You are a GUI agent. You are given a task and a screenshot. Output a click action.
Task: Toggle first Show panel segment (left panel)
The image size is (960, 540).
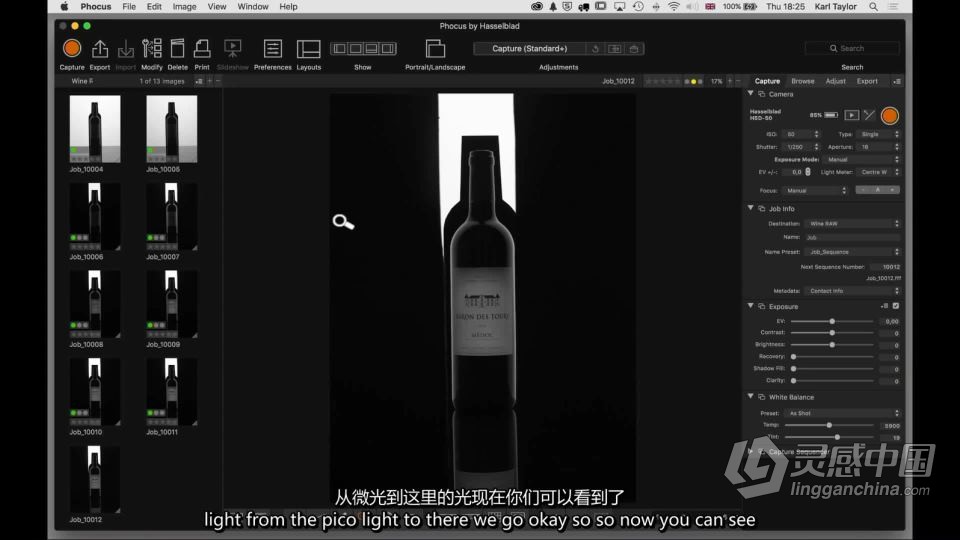tap(340, 48)
